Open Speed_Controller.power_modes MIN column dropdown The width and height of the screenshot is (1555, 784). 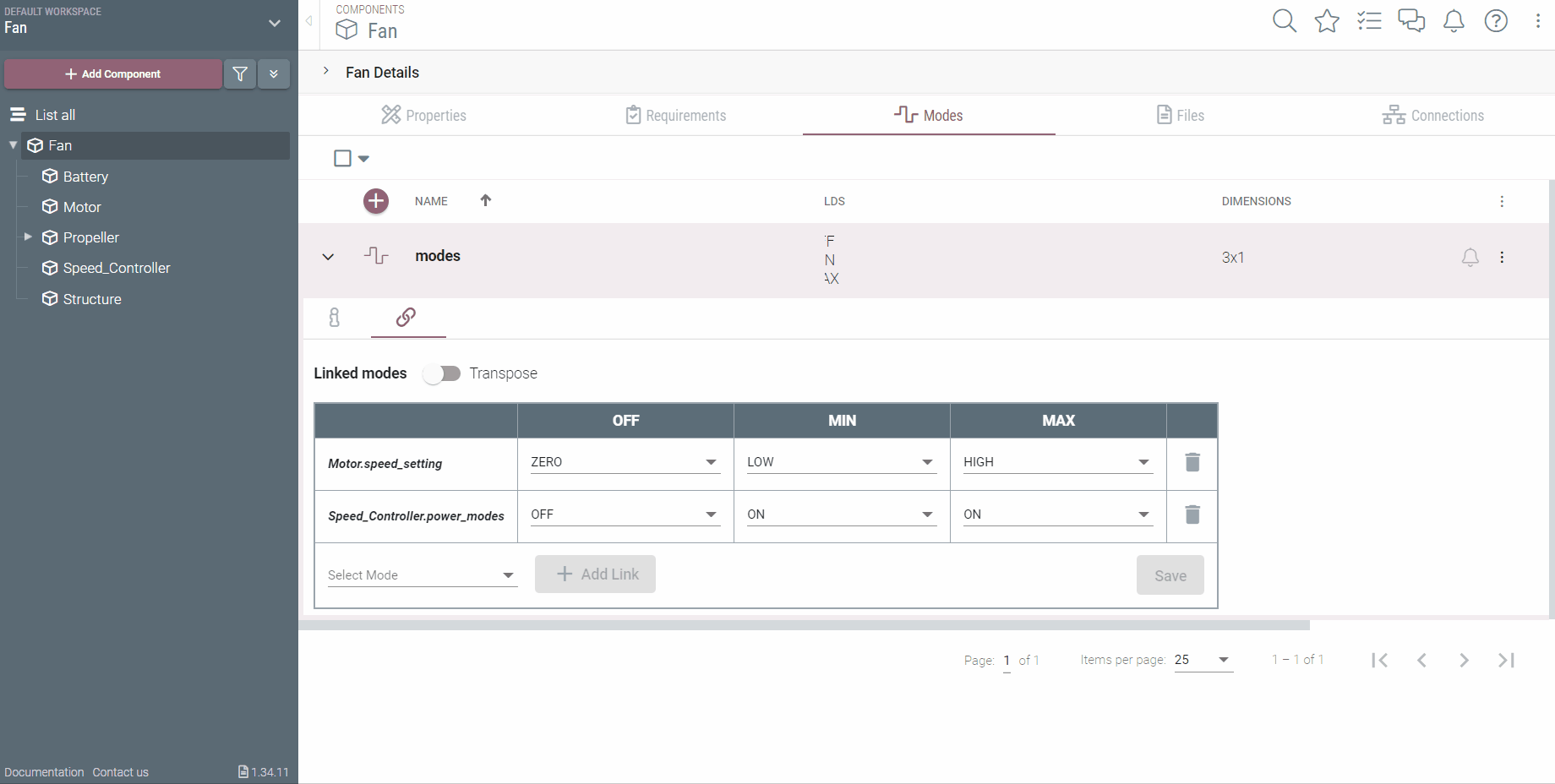click(842, 514)
